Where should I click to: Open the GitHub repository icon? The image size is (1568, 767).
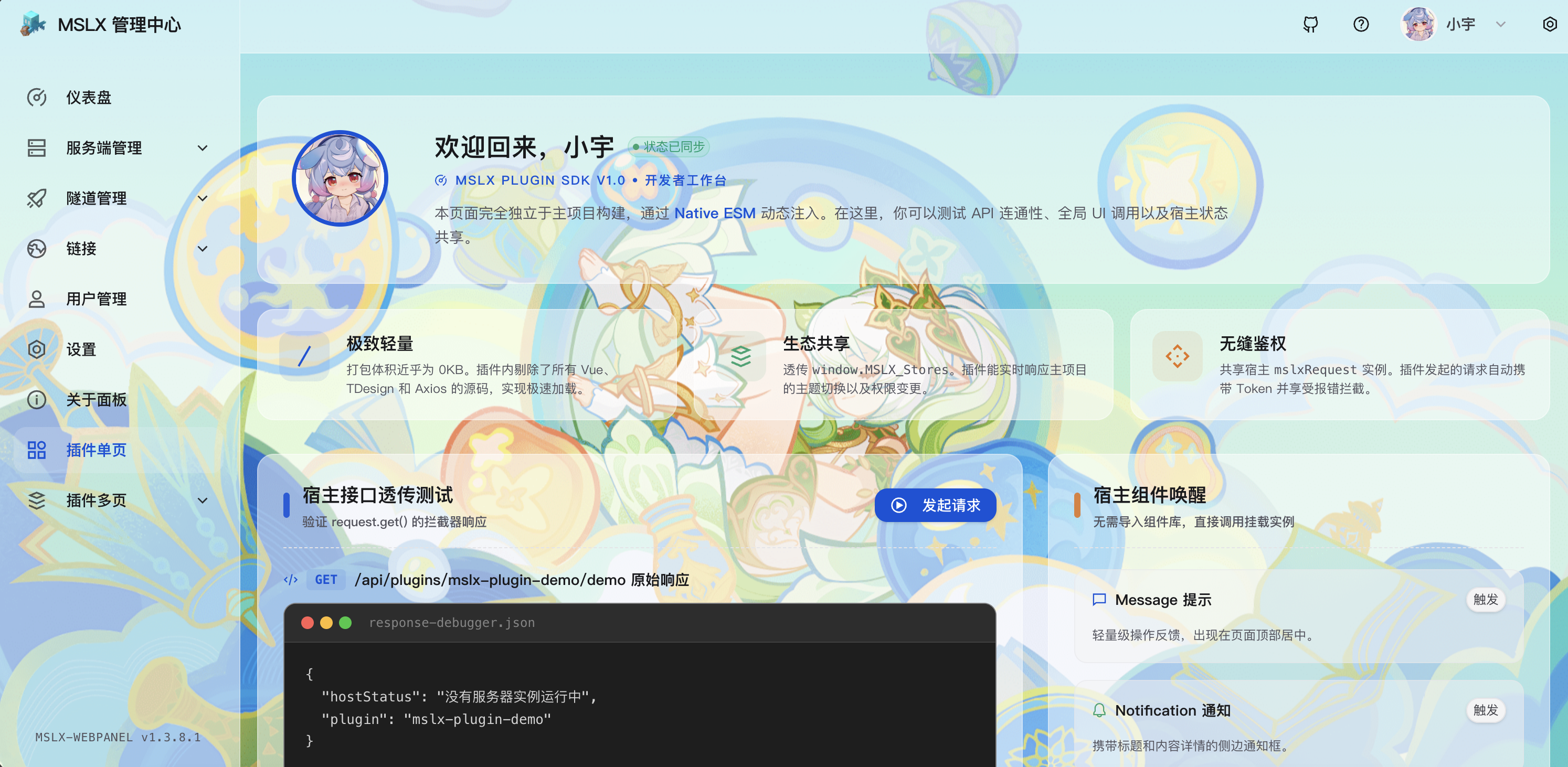pyautogui.click(x=1310, y=24)
